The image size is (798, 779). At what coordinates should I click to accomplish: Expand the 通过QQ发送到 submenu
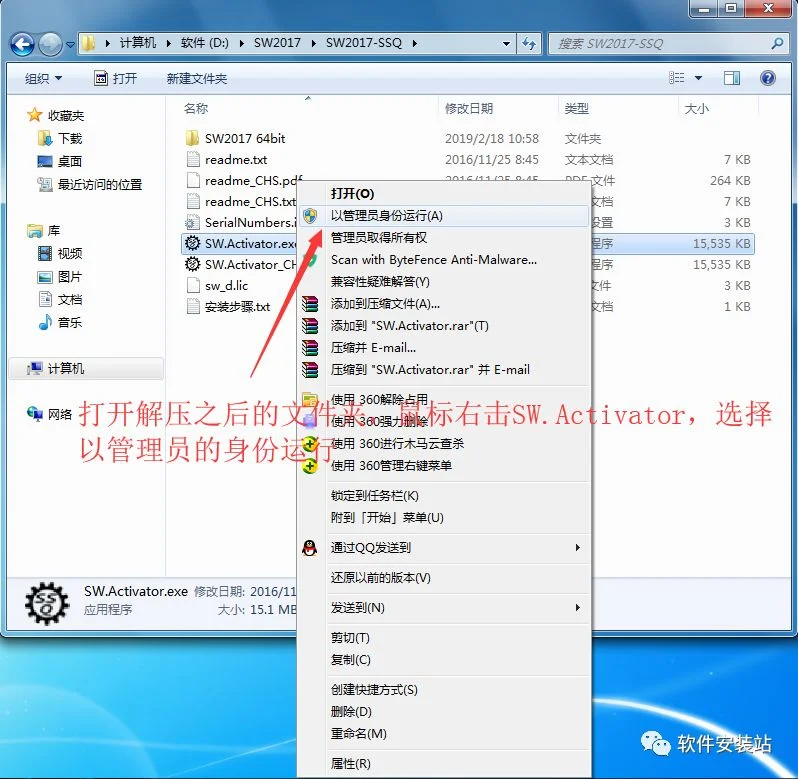(x=444, y=547)
